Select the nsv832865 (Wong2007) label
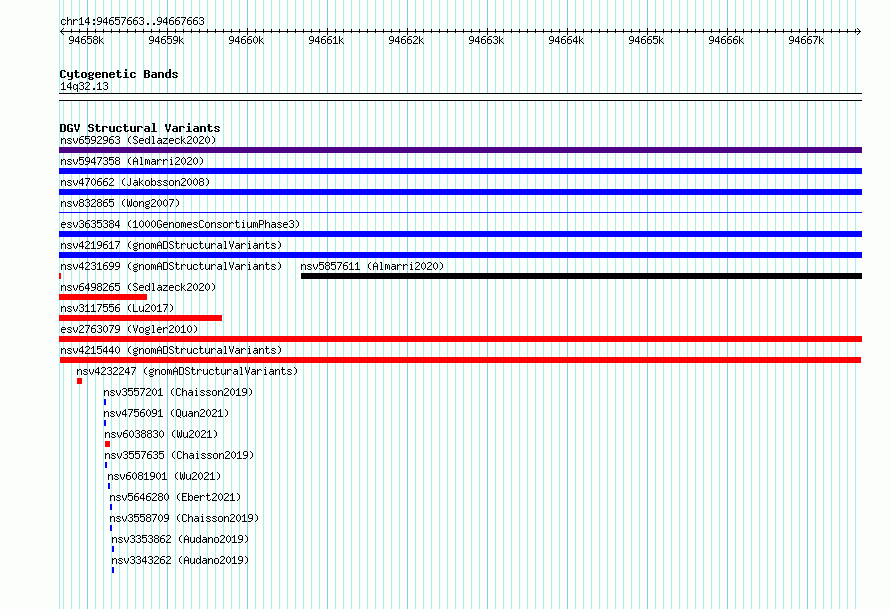890x609 pixels. pyautogui.click(x=120, y=203)
